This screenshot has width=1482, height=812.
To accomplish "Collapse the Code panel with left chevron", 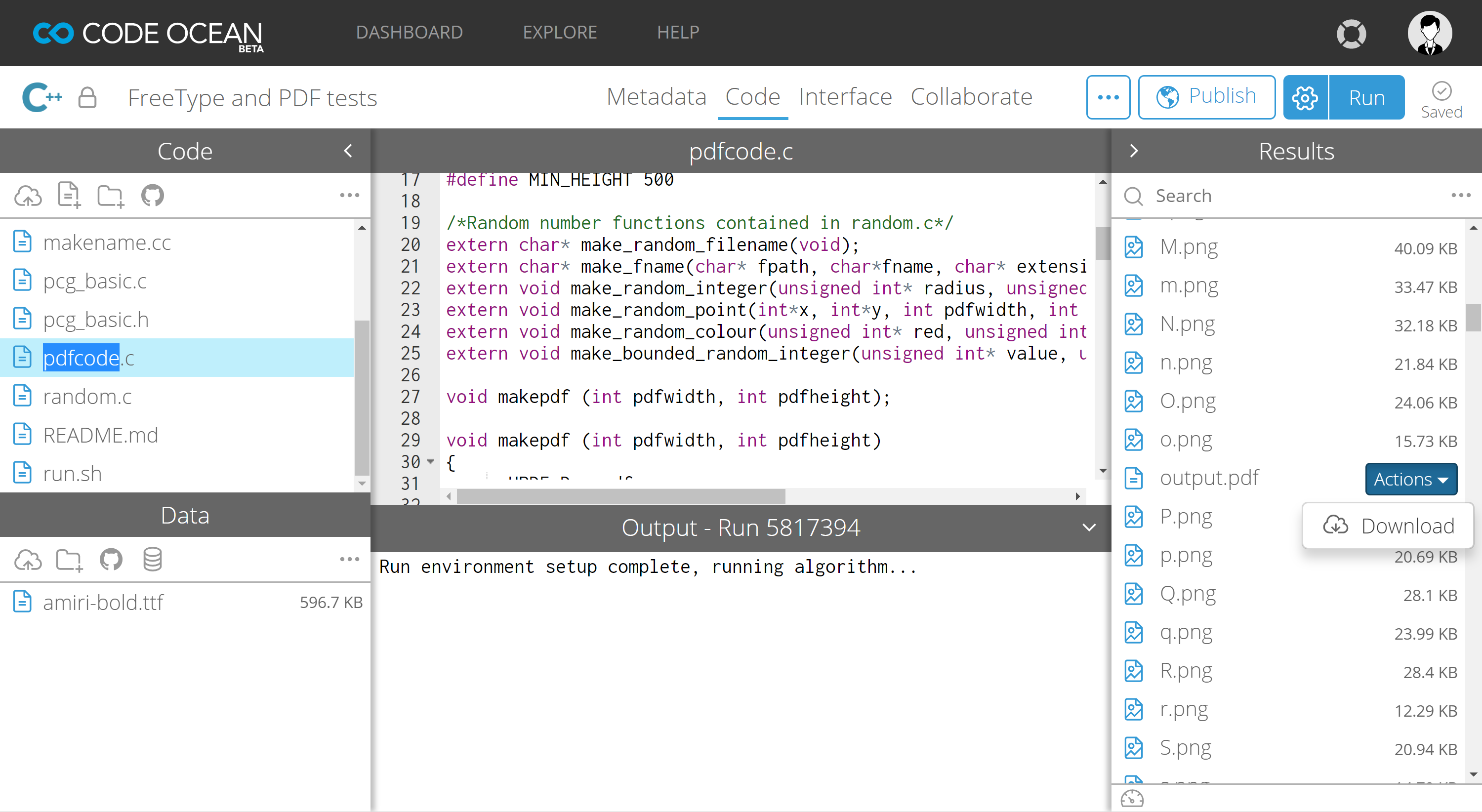I will pos(348,151).
